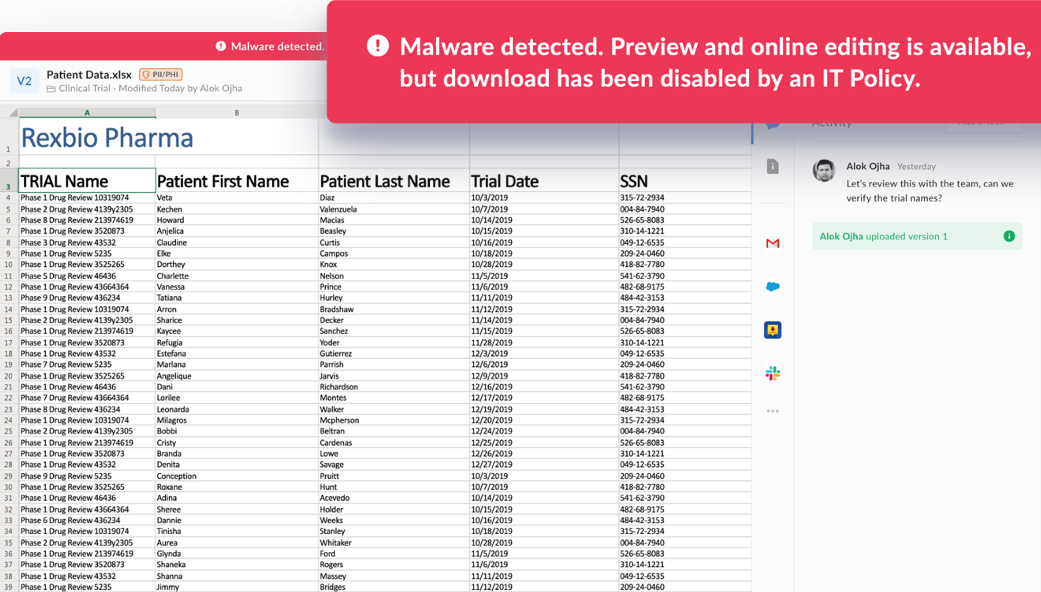Click the last name cell 'Mcpherson'
Image resolution: width=1041 pixels, height=592 pixels.
pyautogui.click(x=394, y=421)
